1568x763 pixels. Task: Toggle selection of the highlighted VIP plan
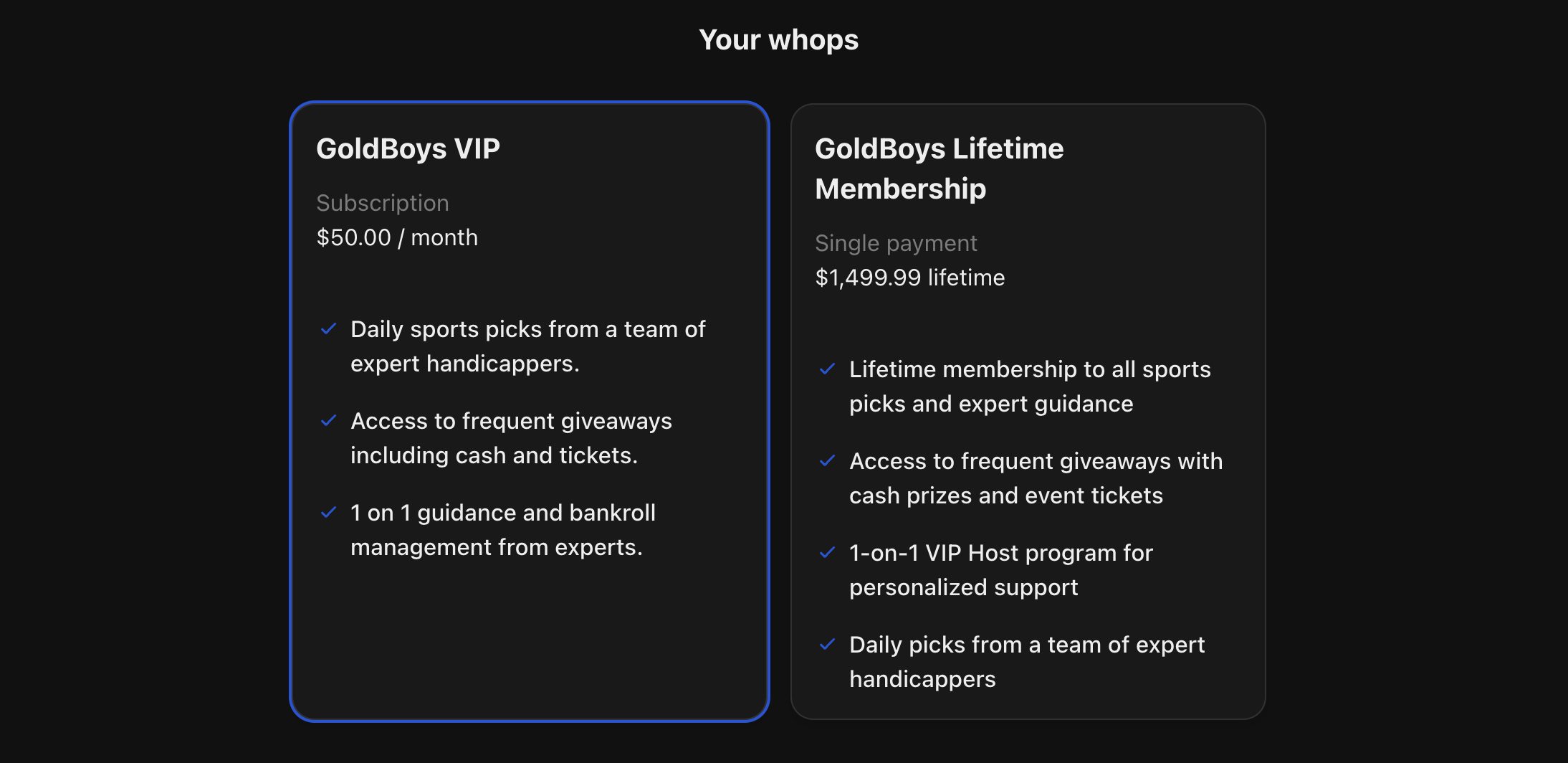(529, 411)
